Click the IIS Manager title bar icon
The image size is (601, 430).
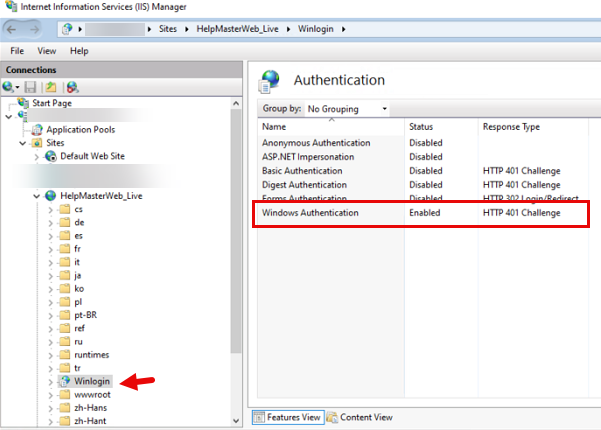[x=11, y=6]
